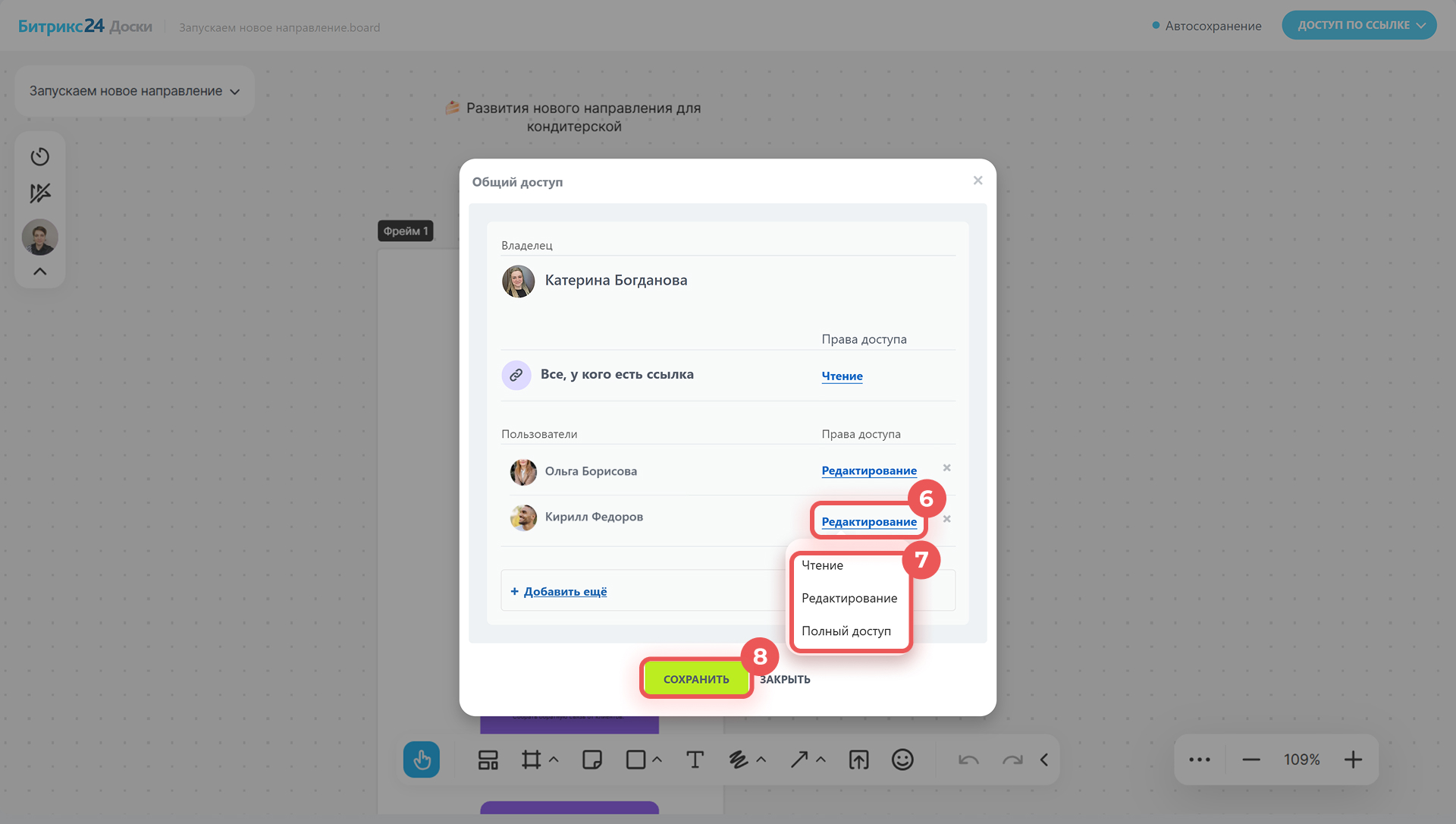Zoom in with the plus button
Image resolution: width=1456 pixels, height=824 pixels.
coord(1353,760)
